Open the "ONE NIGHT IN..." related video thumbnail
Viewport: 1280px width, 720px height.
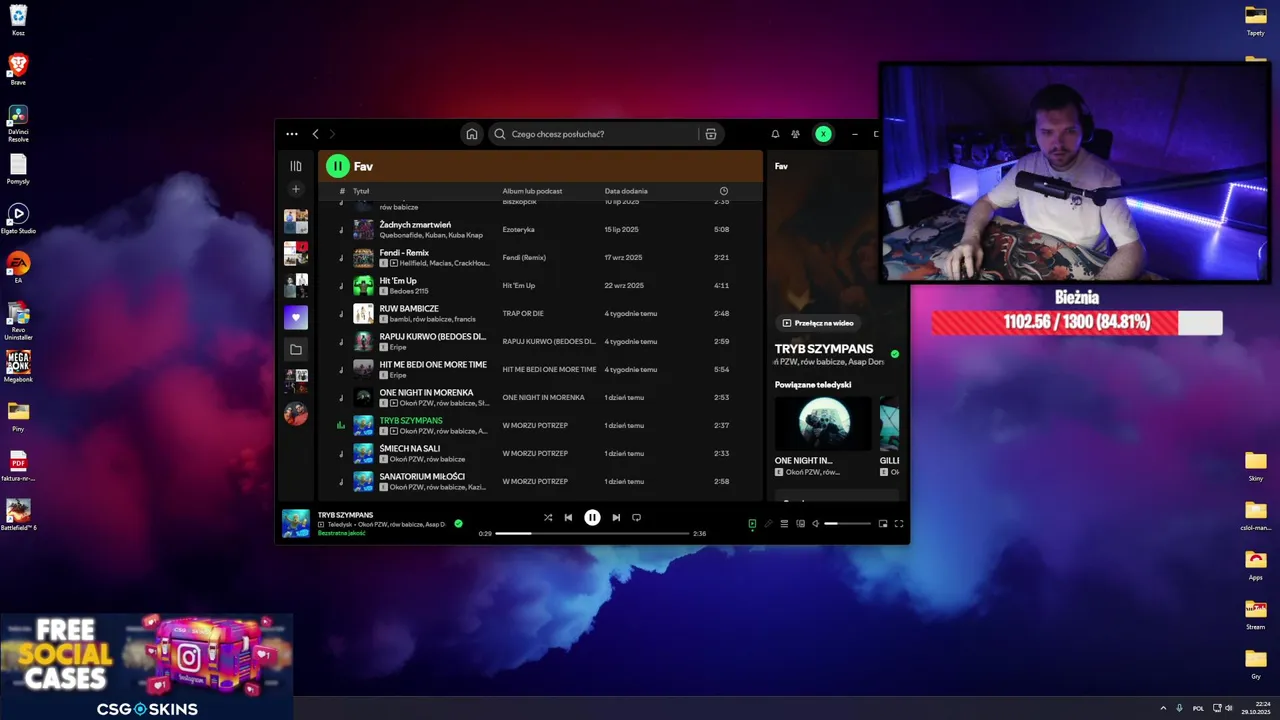[x=823, y=424]
